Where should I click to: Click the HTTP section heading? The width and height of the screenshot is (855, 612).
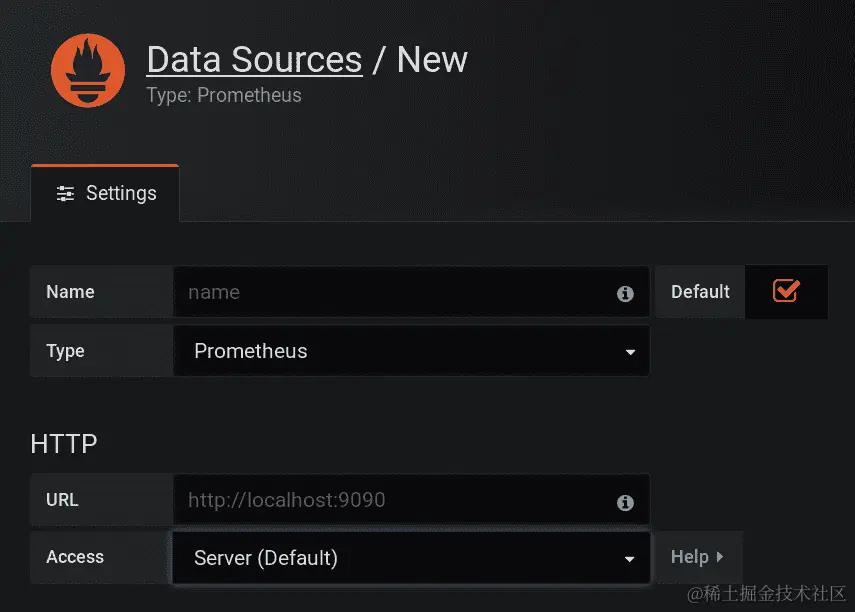point(64,443)
